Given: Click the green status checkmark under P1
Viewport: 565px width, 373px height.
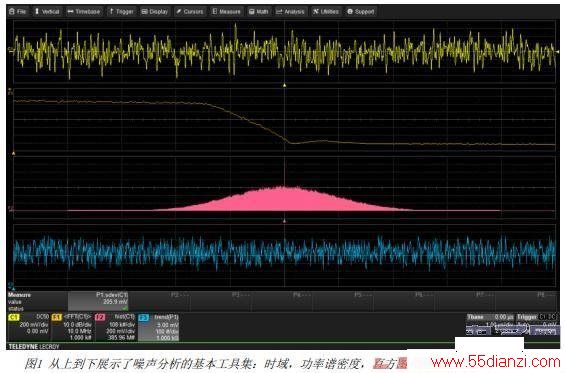Looking at the screenshot, I should (125, 308).
